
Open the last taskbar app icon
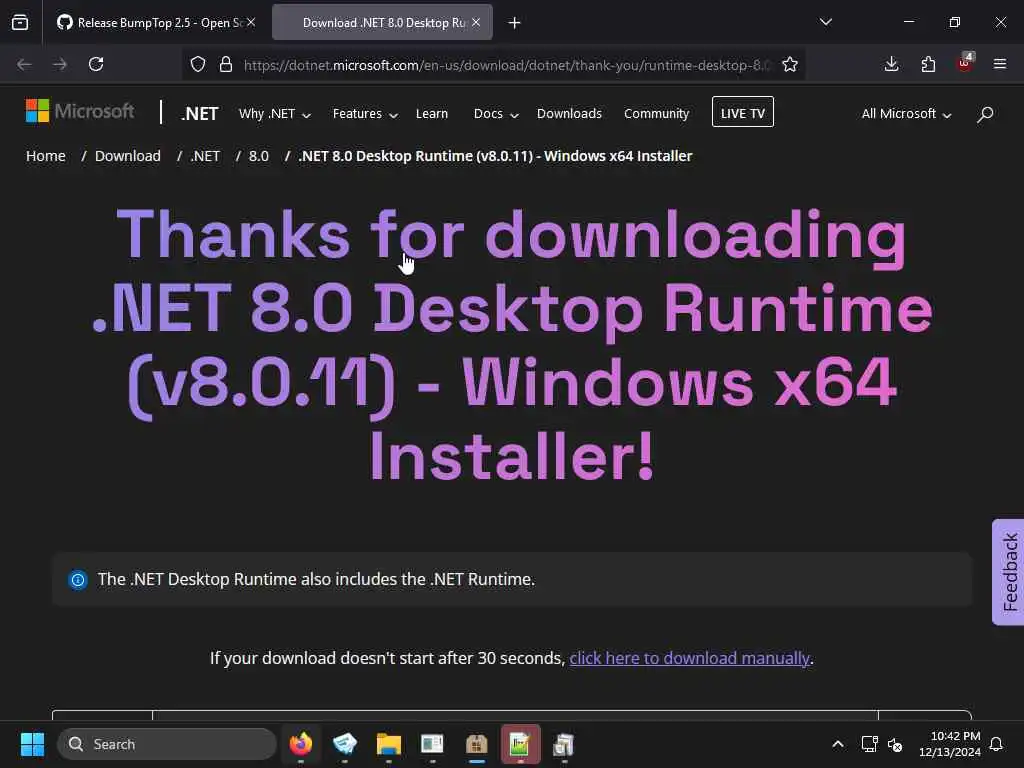[x=564, y=744]
